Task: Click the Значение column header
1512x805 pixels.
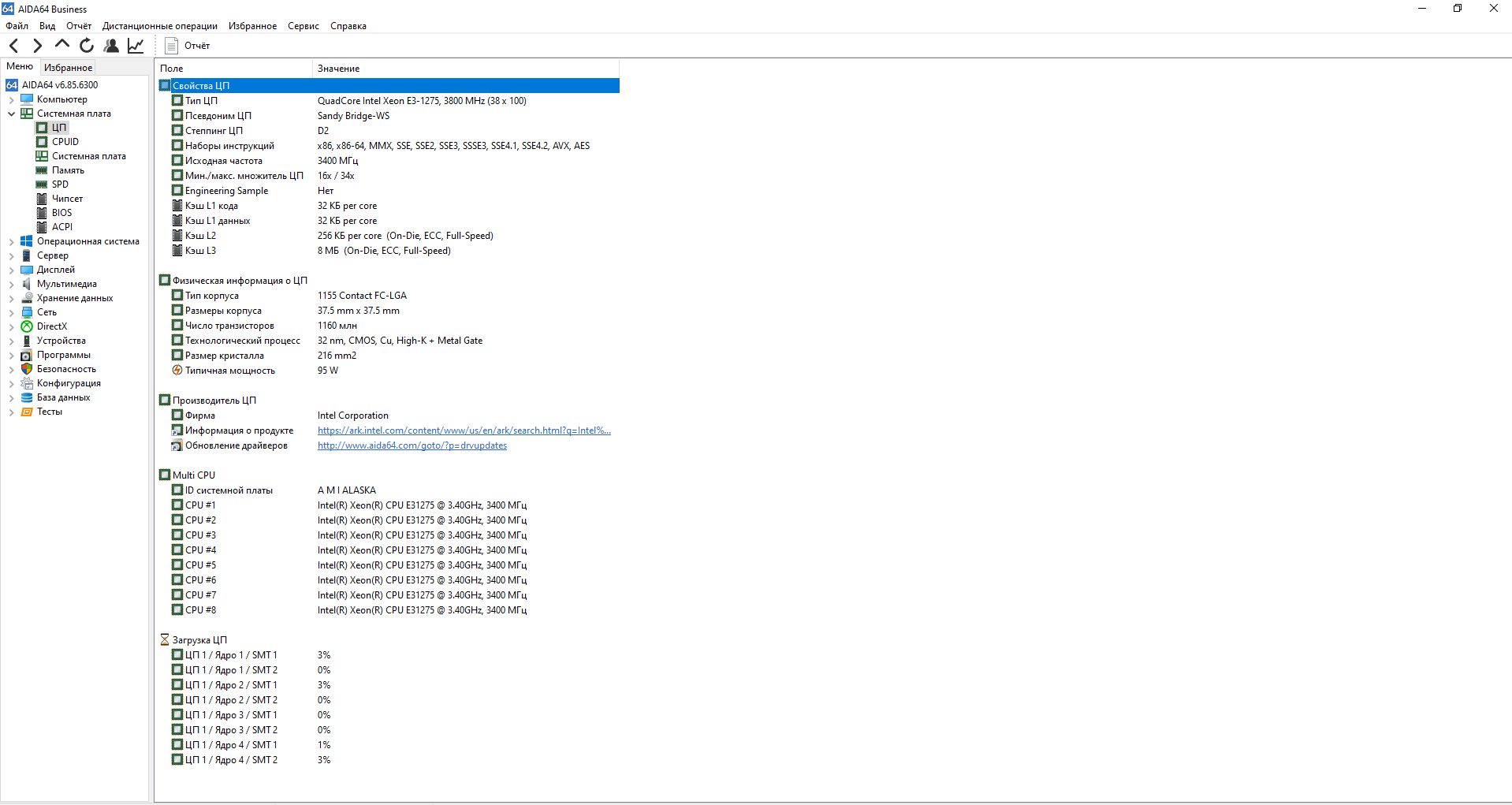Action: click(466, 69)
